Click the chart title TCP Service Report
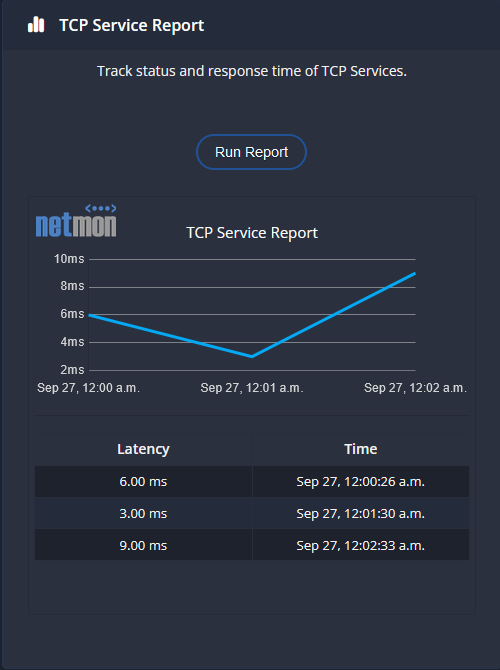 (x=252, y=233)
